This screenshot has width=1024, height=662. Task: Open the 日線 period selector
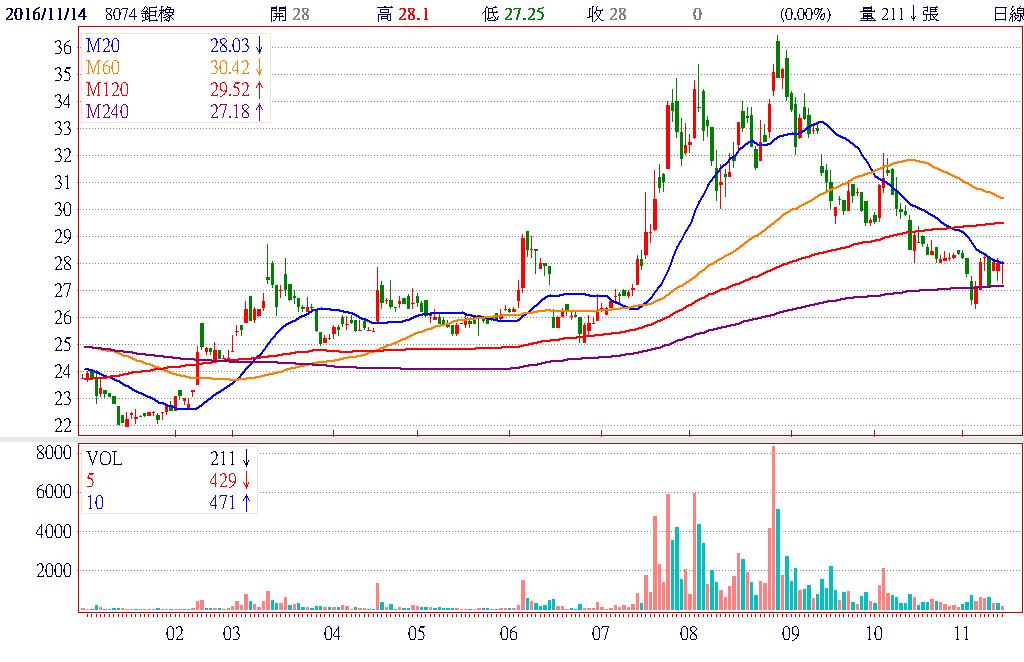coord(1007,14)
